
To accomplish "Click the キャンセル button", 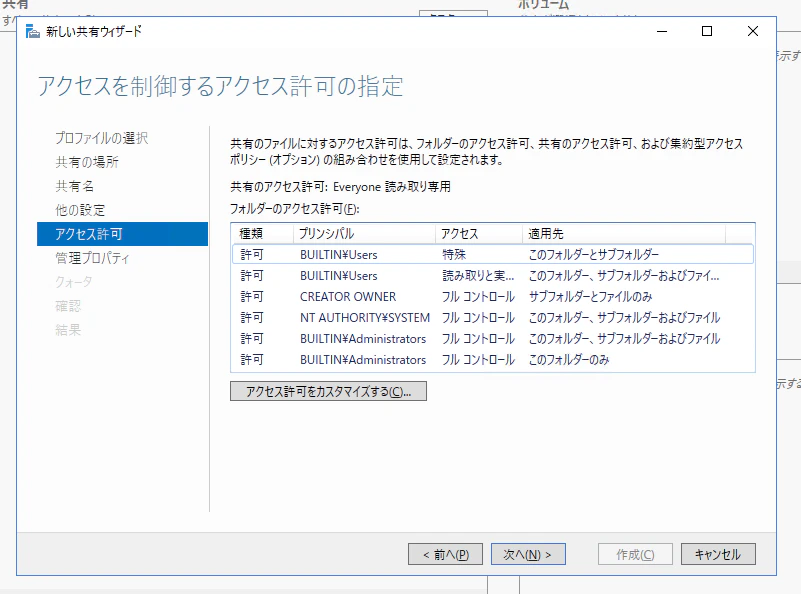I will (718, 554).
